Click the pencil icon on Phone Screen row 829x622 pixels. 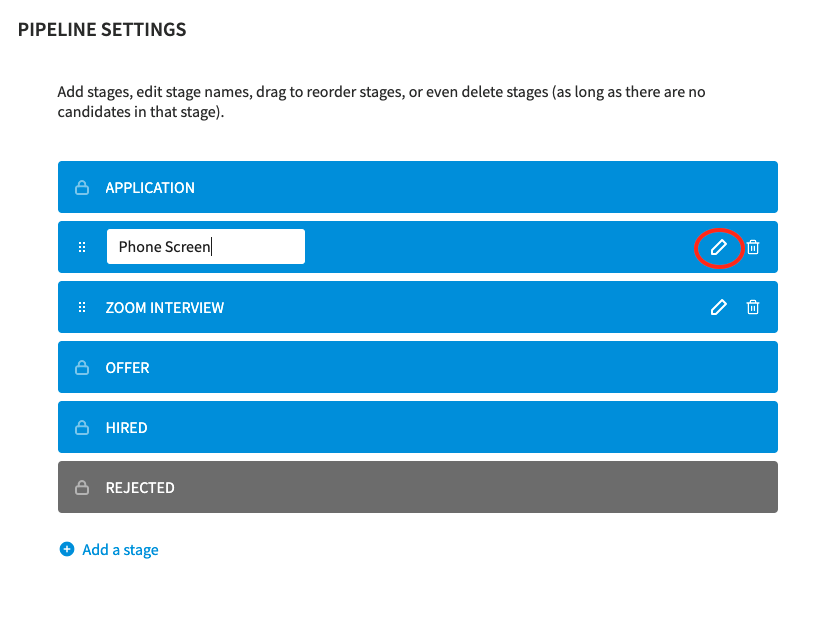[719, 247]
